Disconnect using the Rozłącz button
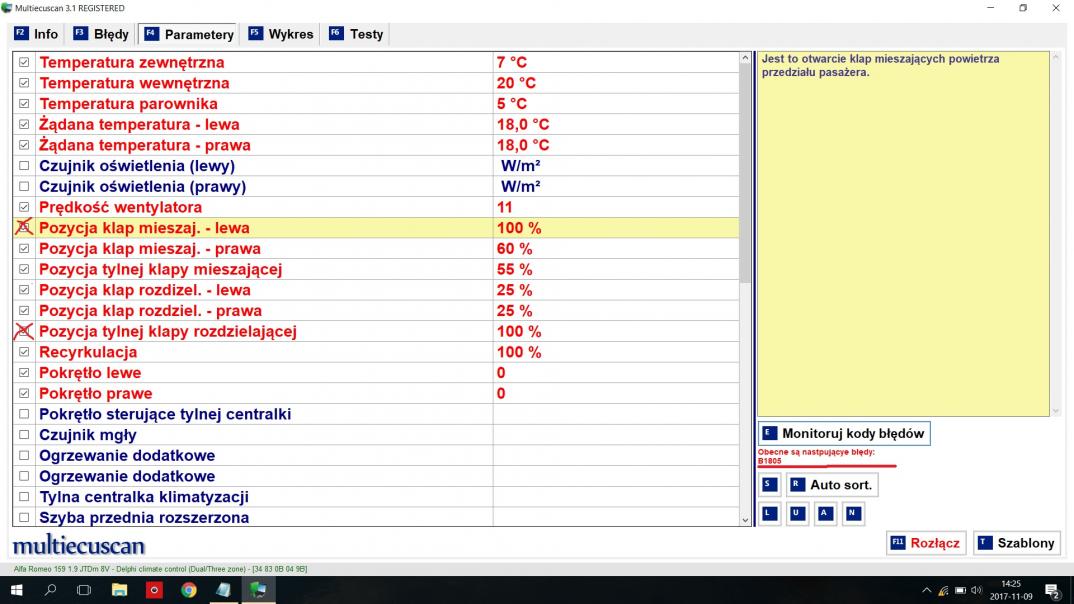This screenshot has width=1074, height=604. (925, 543)
